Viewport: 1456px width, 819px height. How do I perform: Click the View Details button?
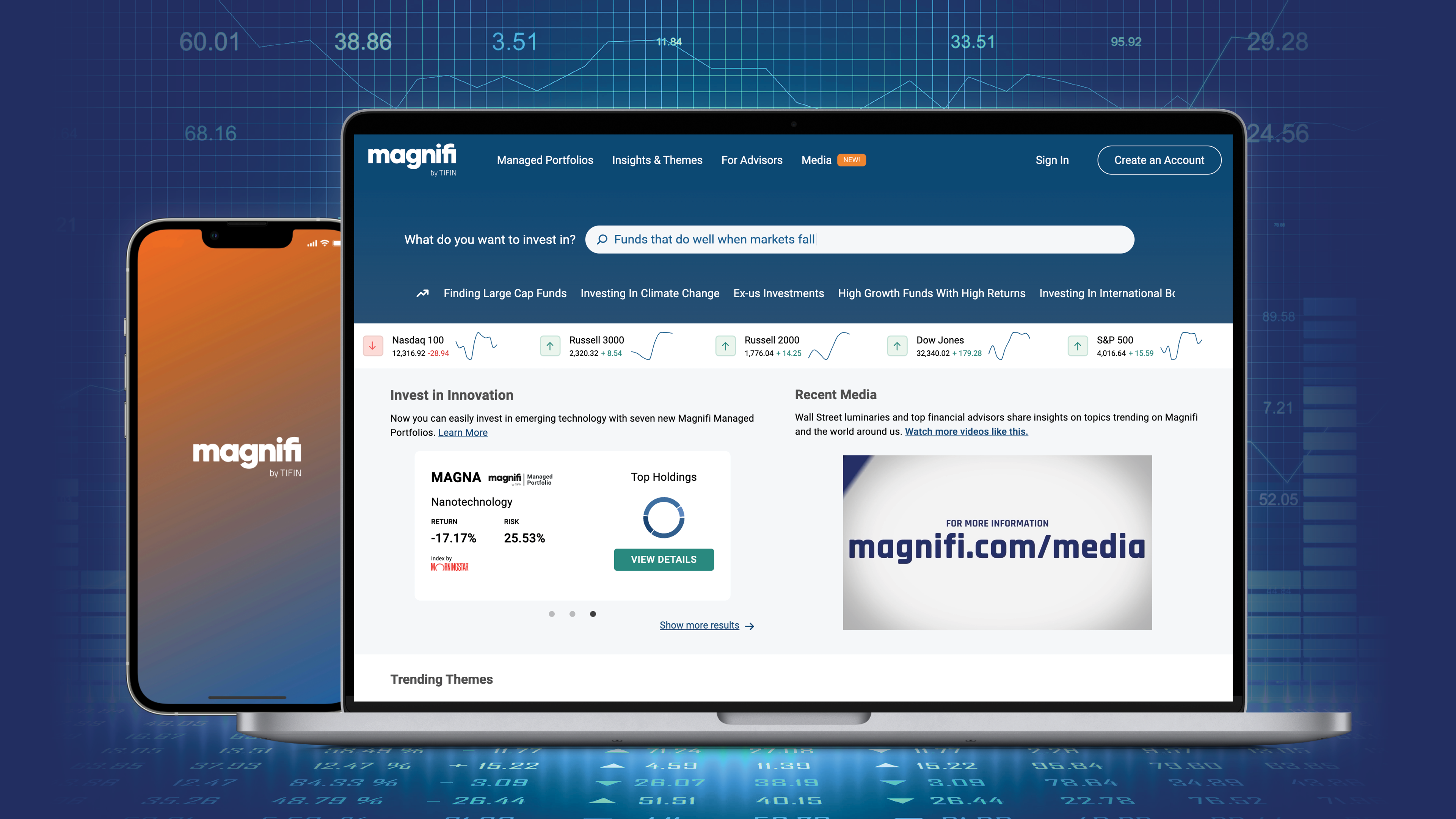tap(663, 559)
